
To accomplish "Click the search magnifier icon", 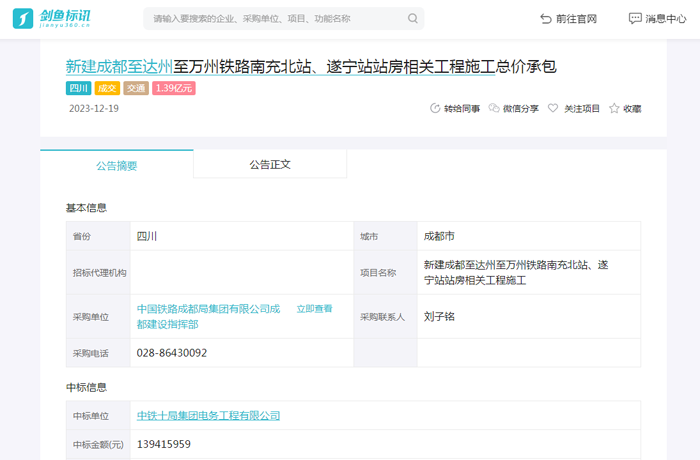I will 413,19.
